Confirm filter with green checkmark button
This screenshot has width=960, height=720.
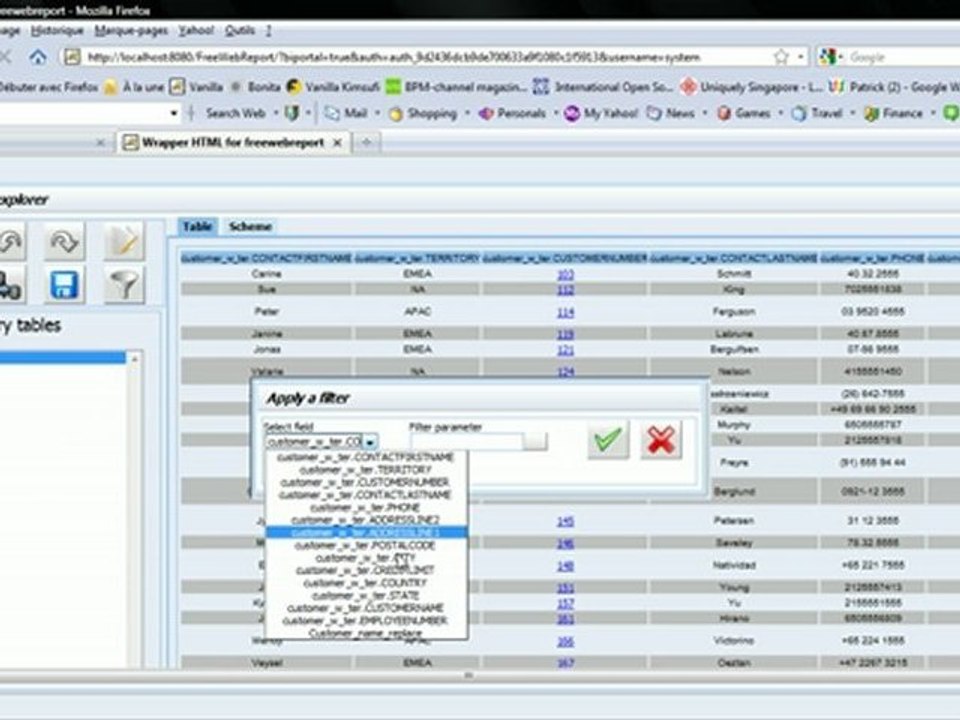click(x=607, y=439)
